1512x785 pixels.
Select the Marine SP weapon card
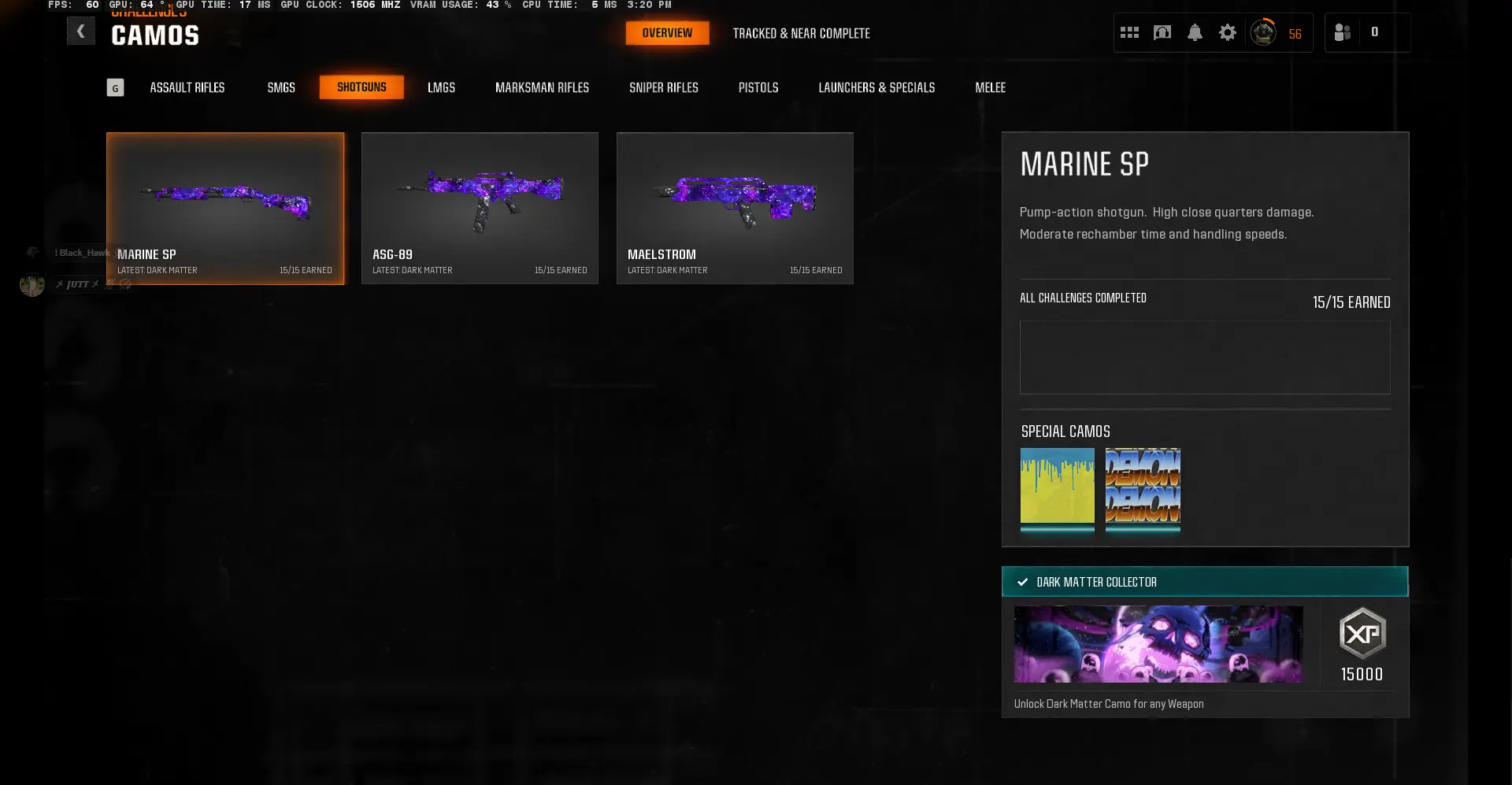225,209
